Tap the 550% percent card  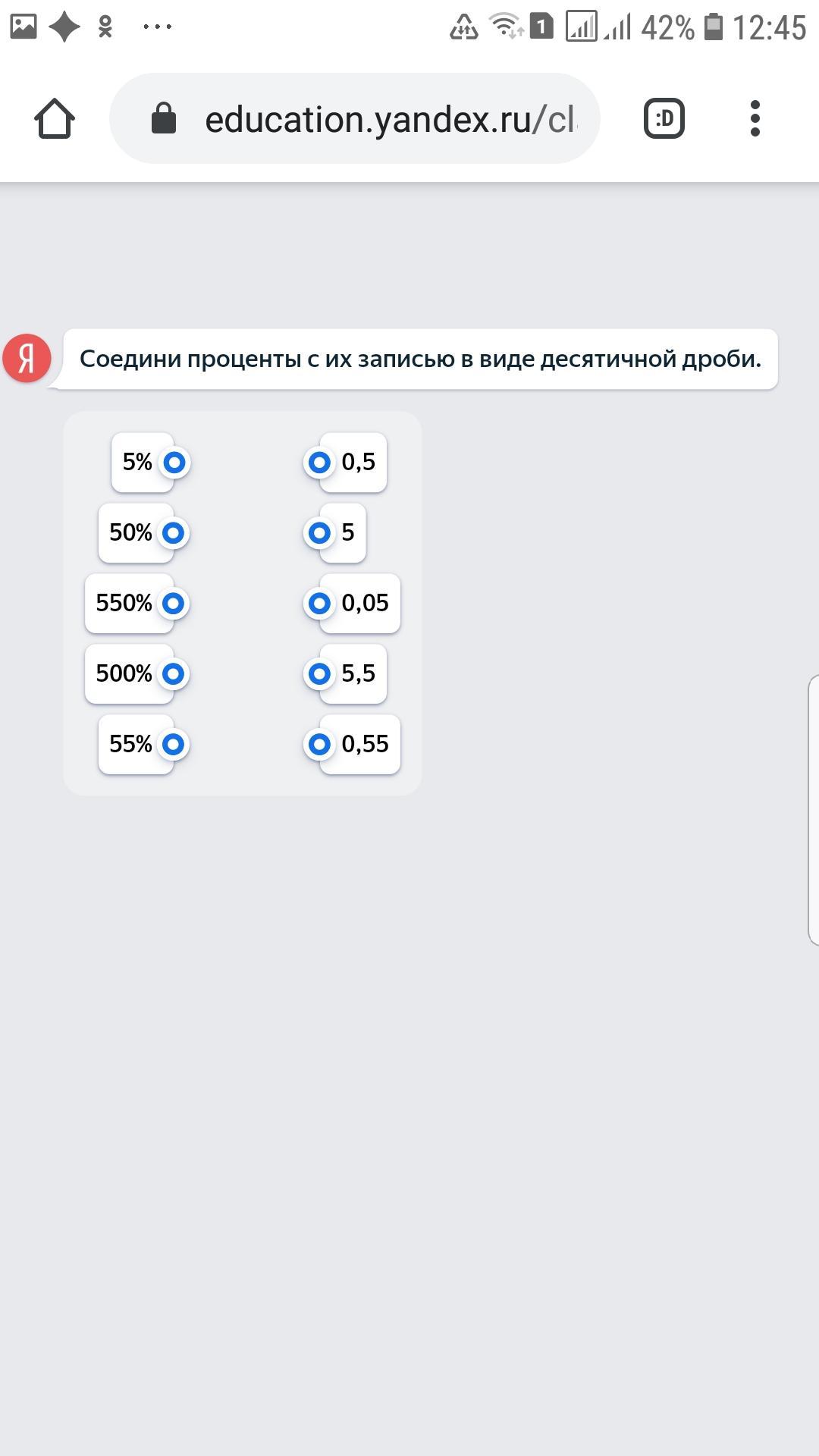(124, 604)
